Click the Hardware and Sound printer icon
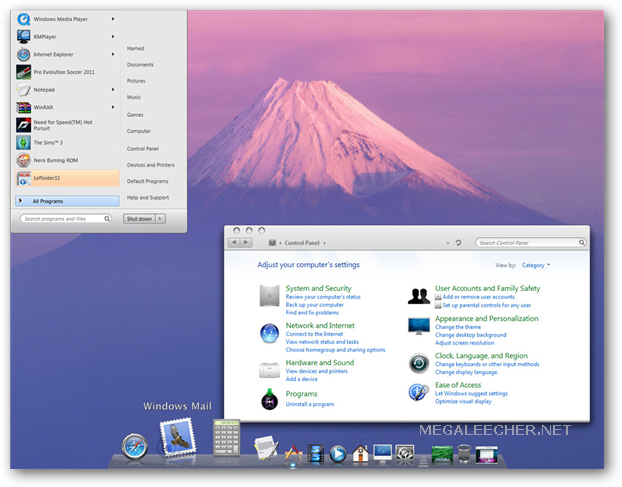Screen dimensions: 622x487 click(x=269, y=370)
